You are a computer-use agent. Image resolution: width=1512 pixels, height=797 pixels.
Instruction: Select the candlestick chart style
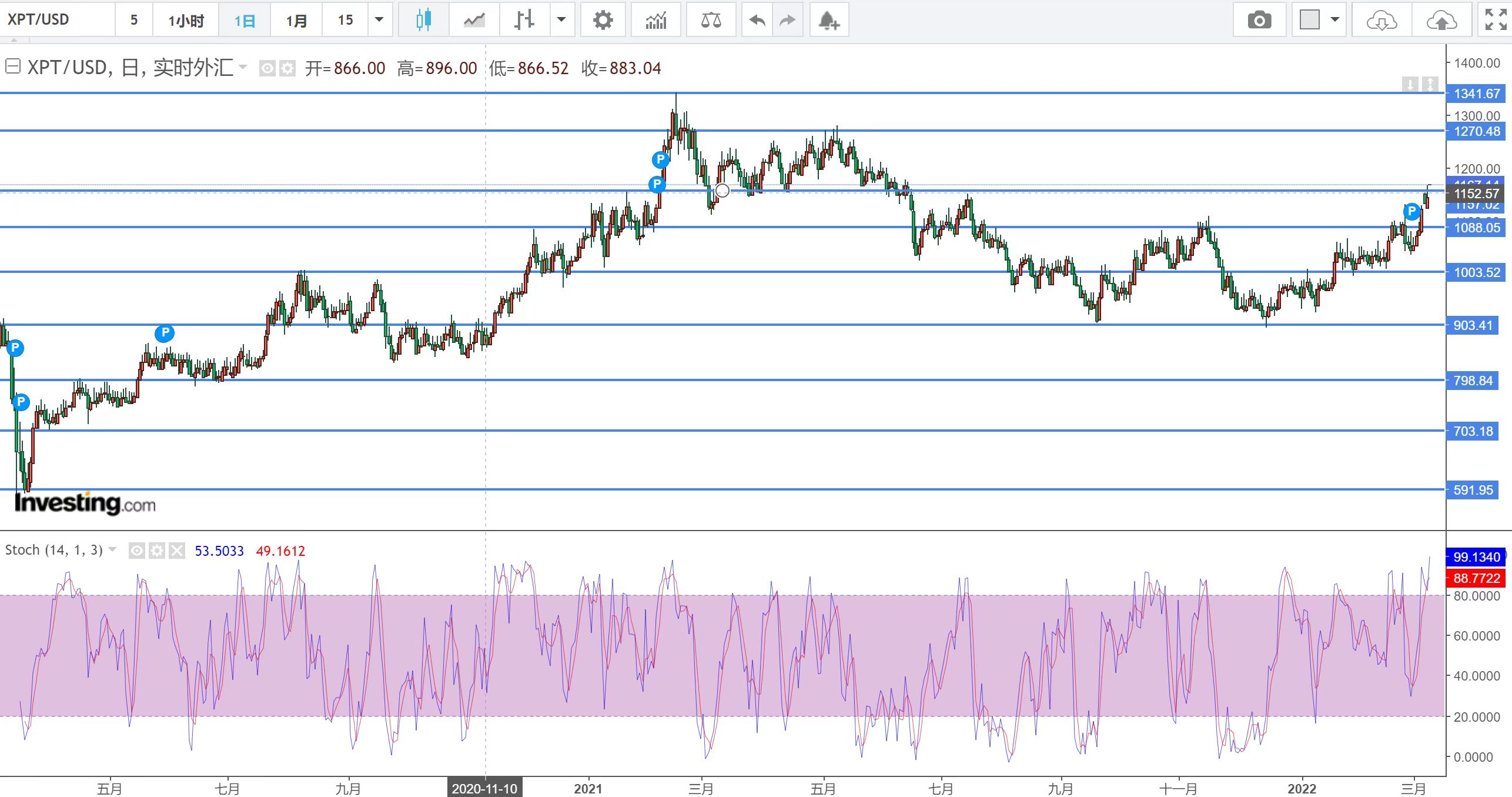[423, 20]
